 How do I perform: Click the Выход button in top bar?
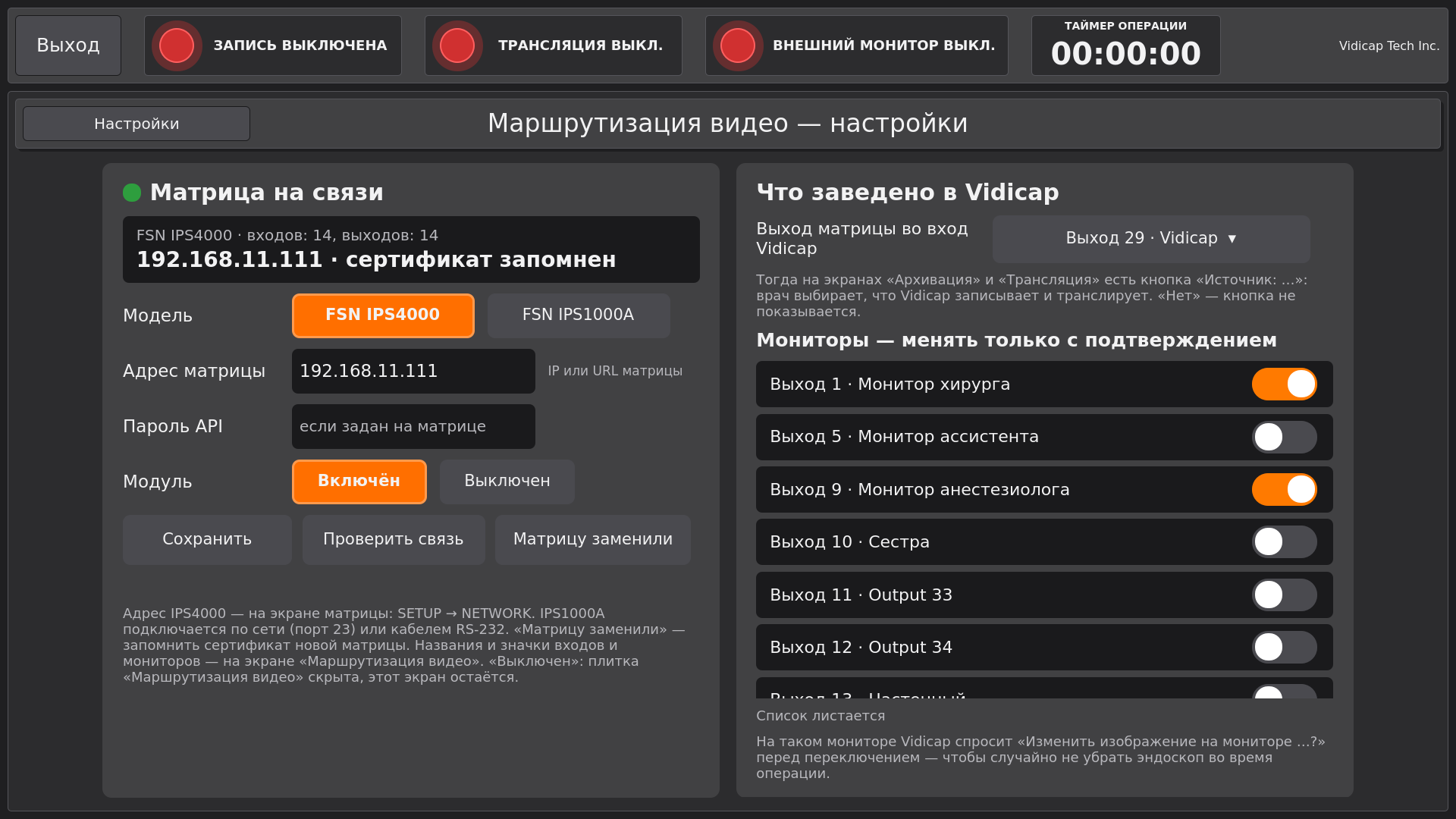pos(68,45)
